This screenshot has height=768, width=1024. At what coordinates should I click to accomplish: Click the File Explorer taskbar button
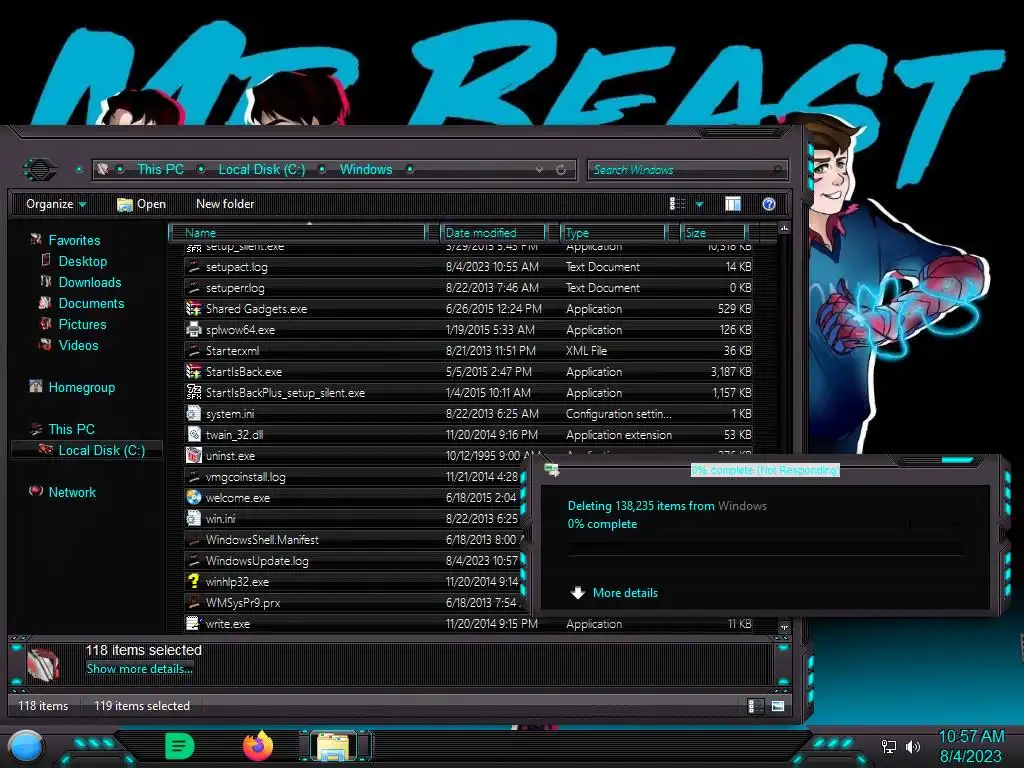(334, 746)
